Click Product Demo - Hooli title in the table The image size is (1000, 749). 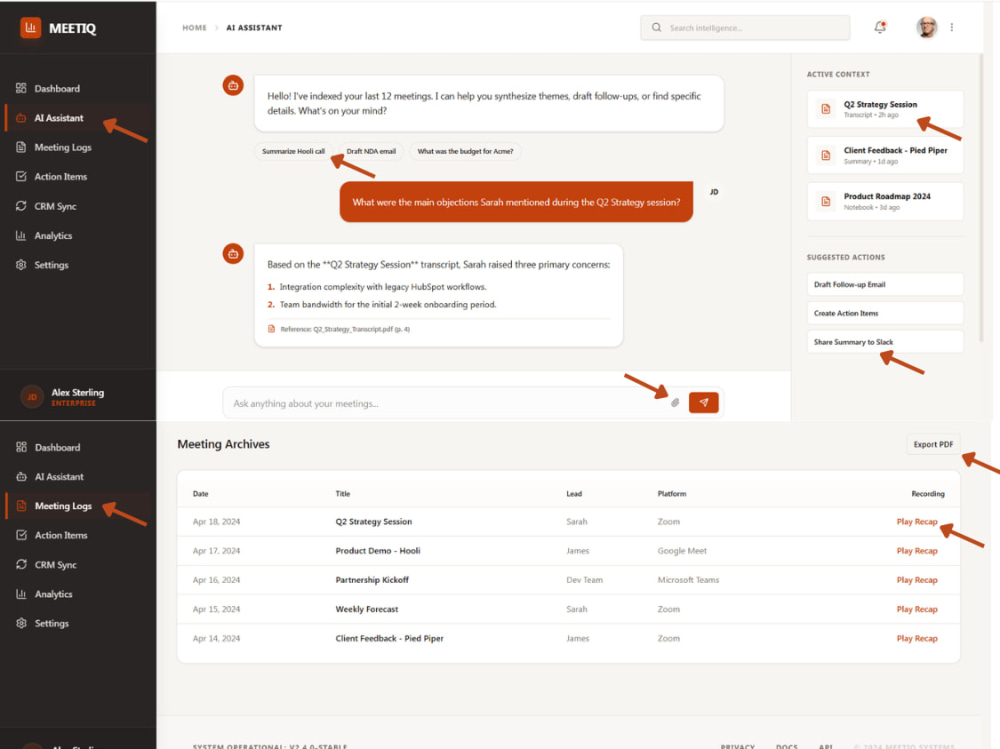point(378,551)
